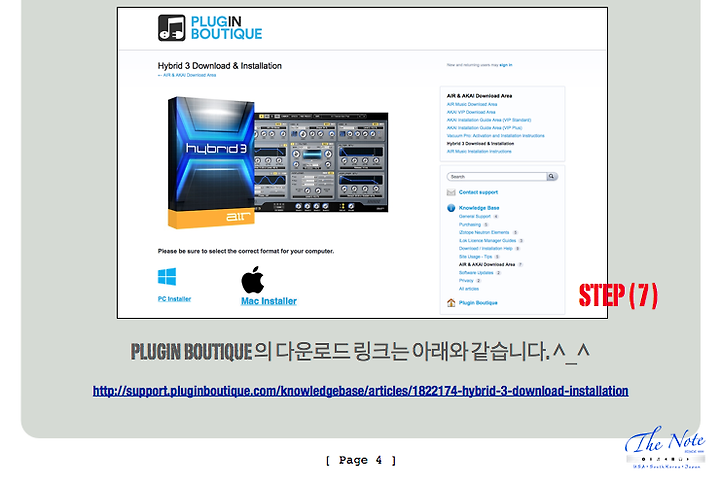Open the support.pluginboutique.com hybrid-3 download URL
720x483 pixels.
(x=360, y=391)
